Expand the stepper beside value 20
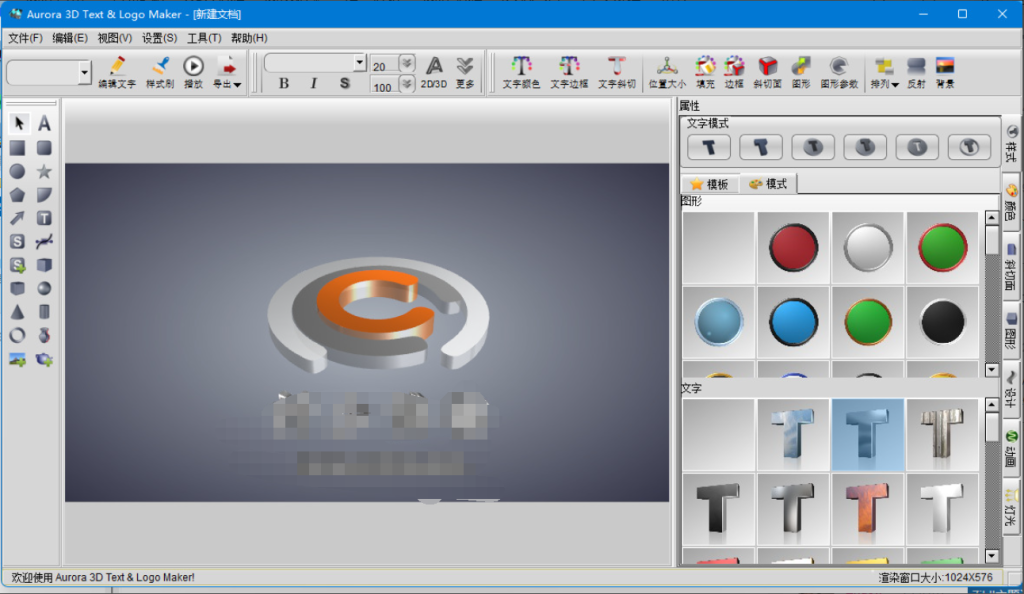 coord(407,63)
